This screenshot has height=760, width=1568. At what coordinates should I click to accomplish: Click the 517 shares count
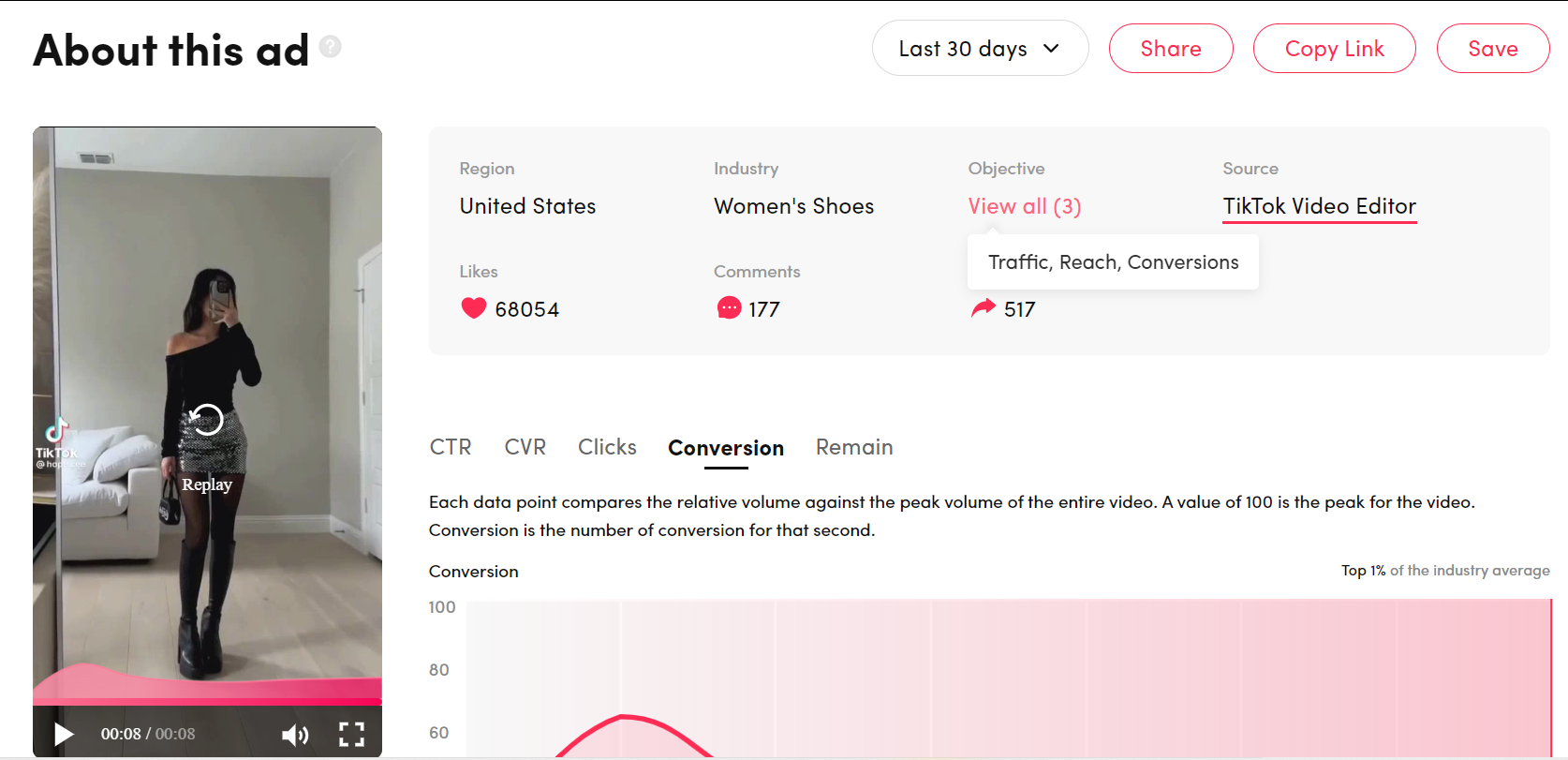point(1019,309)
